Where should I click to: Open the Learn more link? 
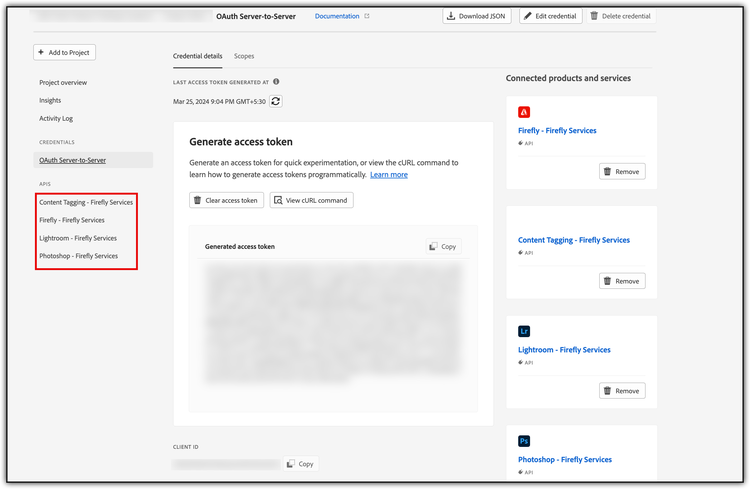[388, 175]
